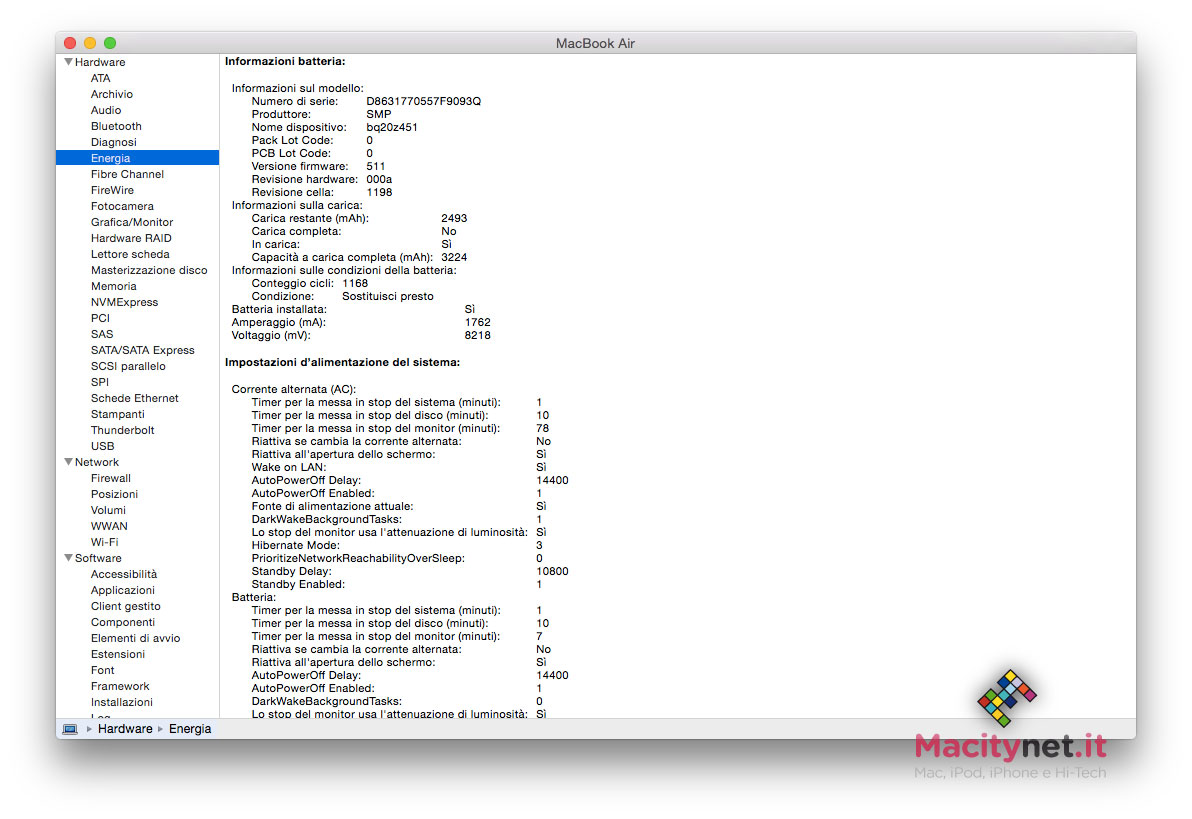
Task: Select the highlighted Energia sidebar item
Action: coord(138,158)
